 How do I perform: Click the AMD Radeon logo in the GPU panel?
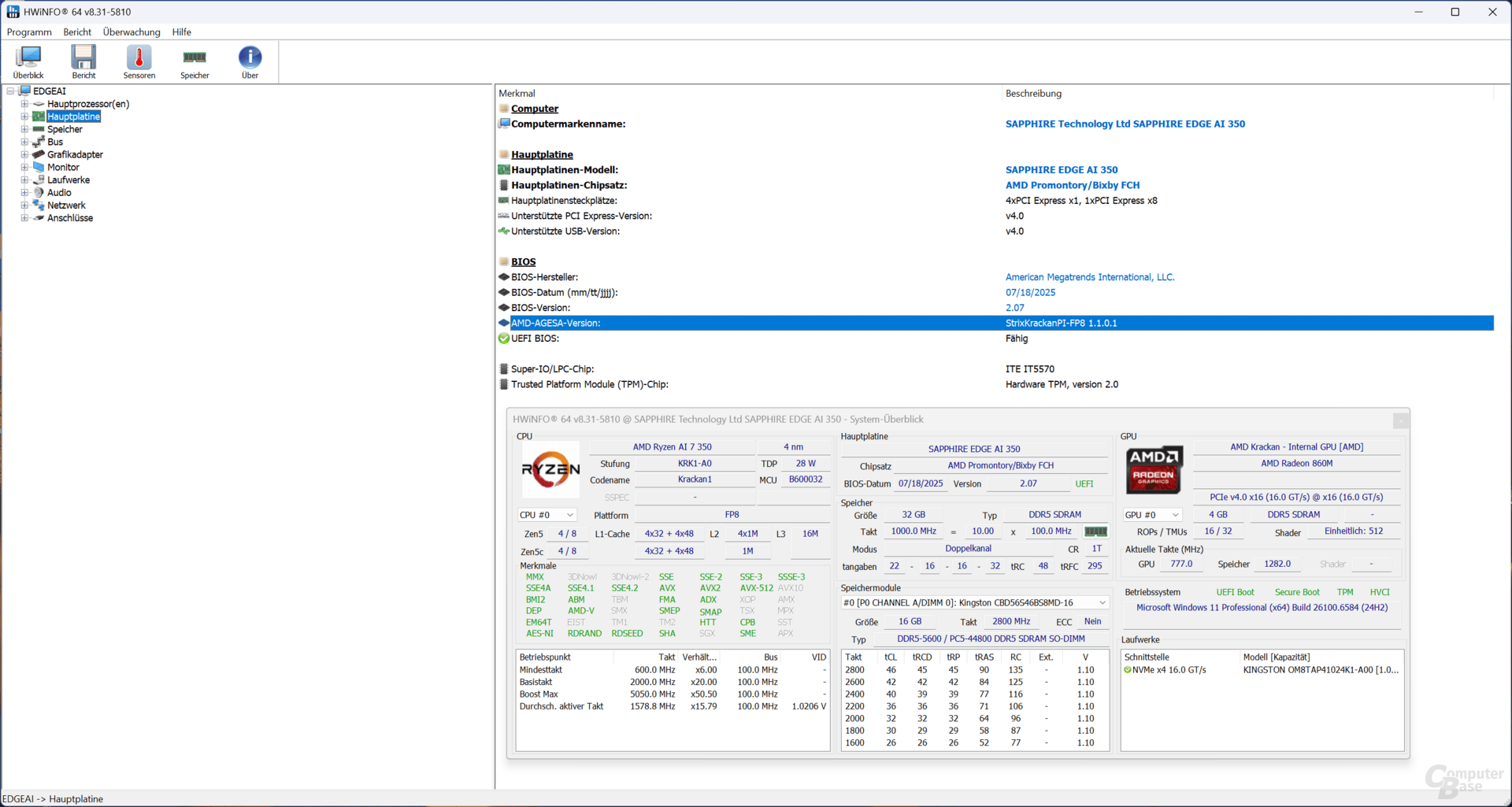[x=1153, y=469]
